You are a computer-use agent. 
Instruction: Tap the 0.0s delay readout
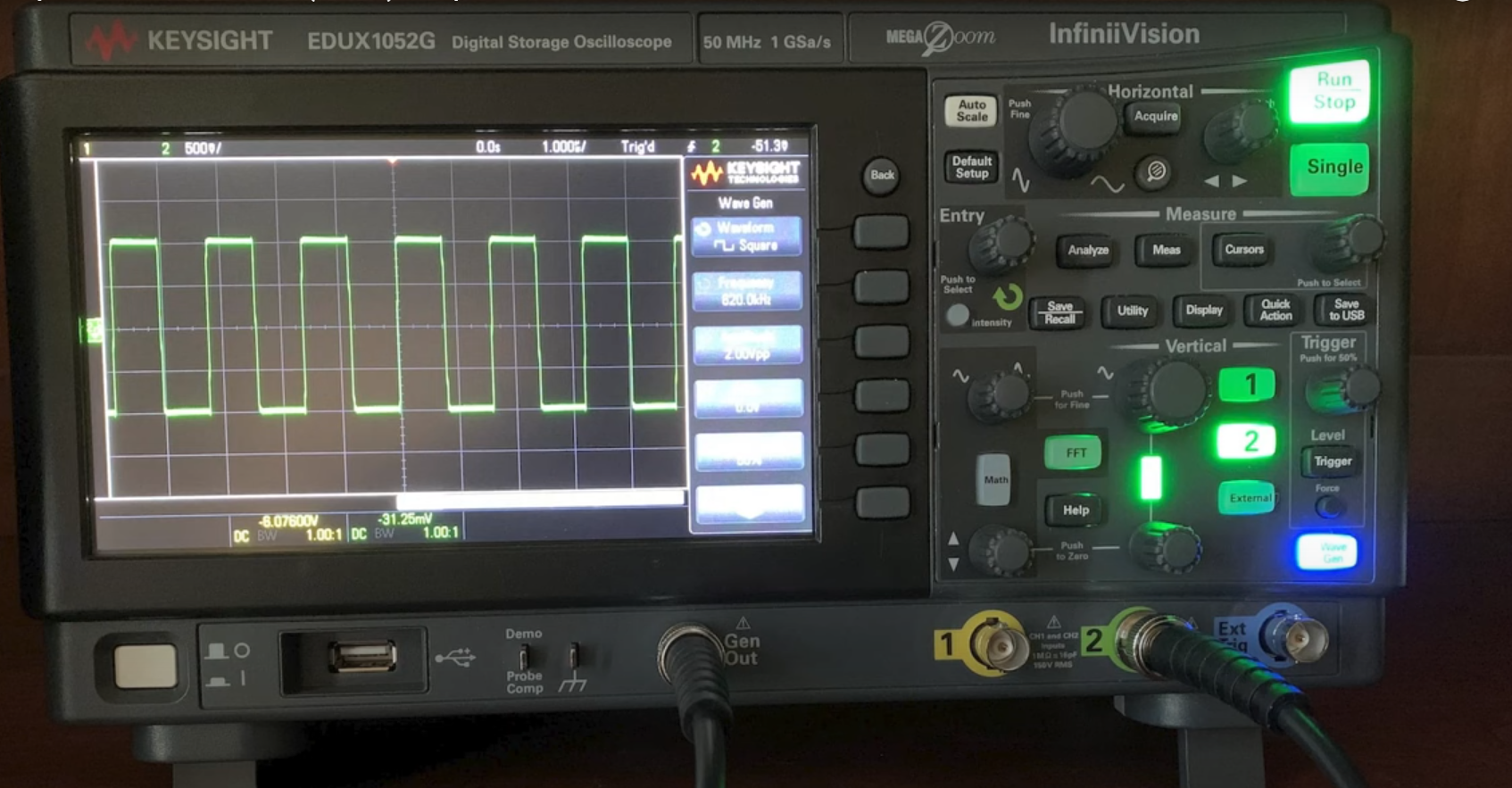487,146
